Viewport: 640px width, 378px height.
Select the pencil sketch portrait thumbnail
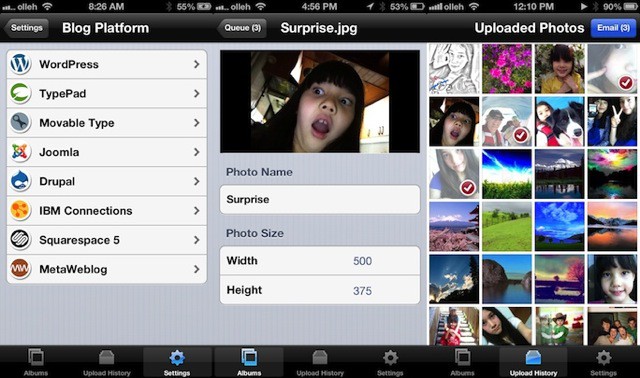[x=454, y=69]
